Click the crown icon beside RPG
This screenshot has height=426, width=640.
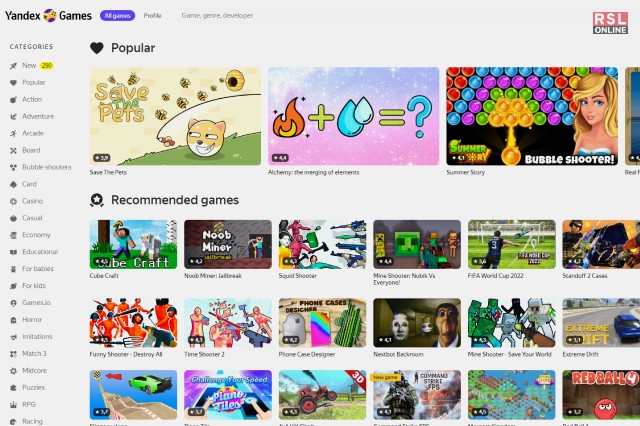(x=13, y=405)
